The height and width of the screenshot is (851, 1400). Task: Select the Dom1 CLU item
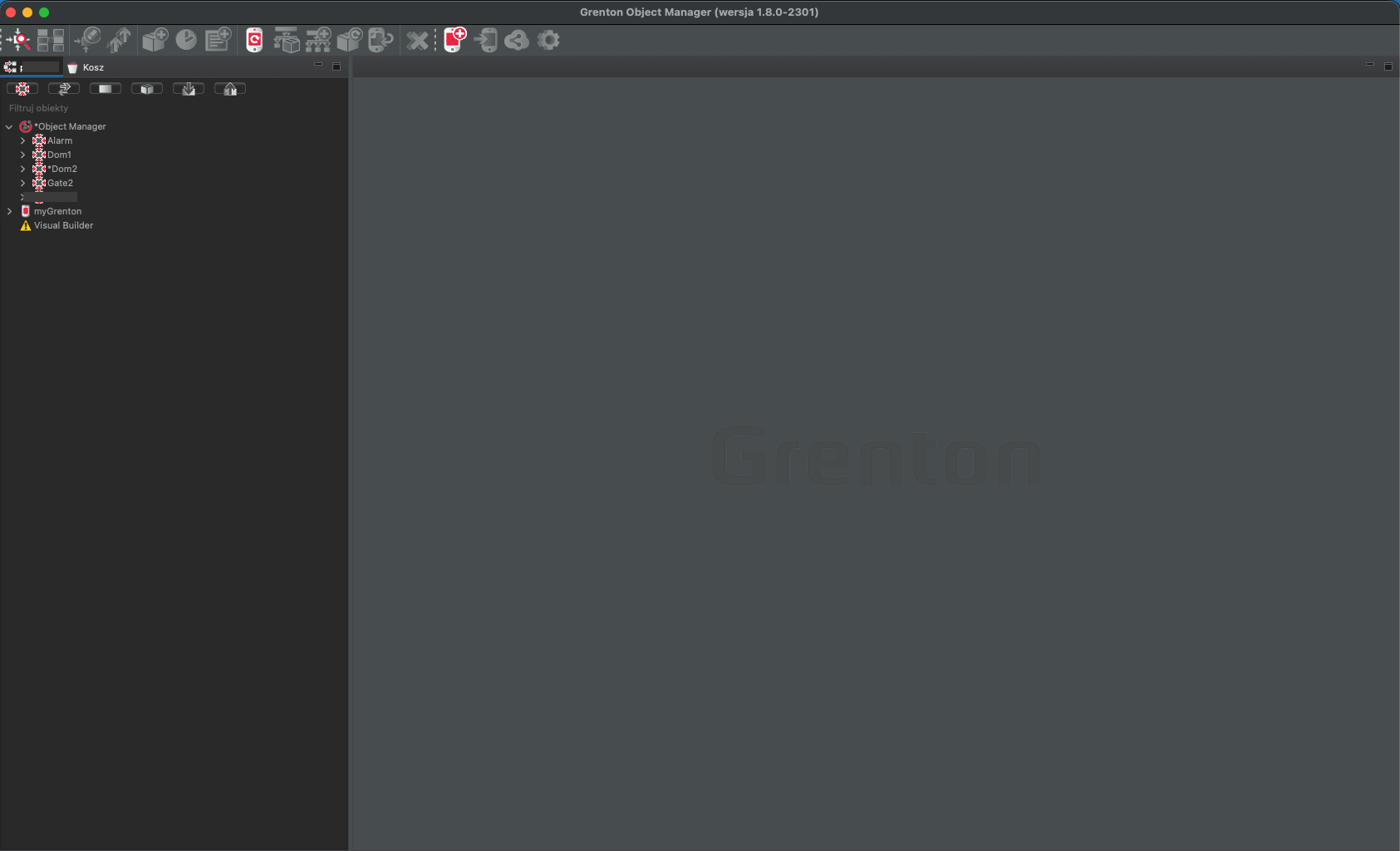point(59,155)
